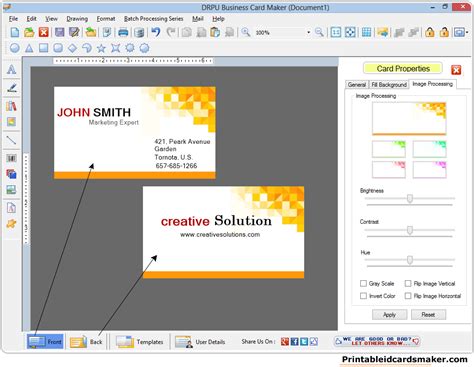Toggle the grid icon in the toolbar

pos(366,32)
